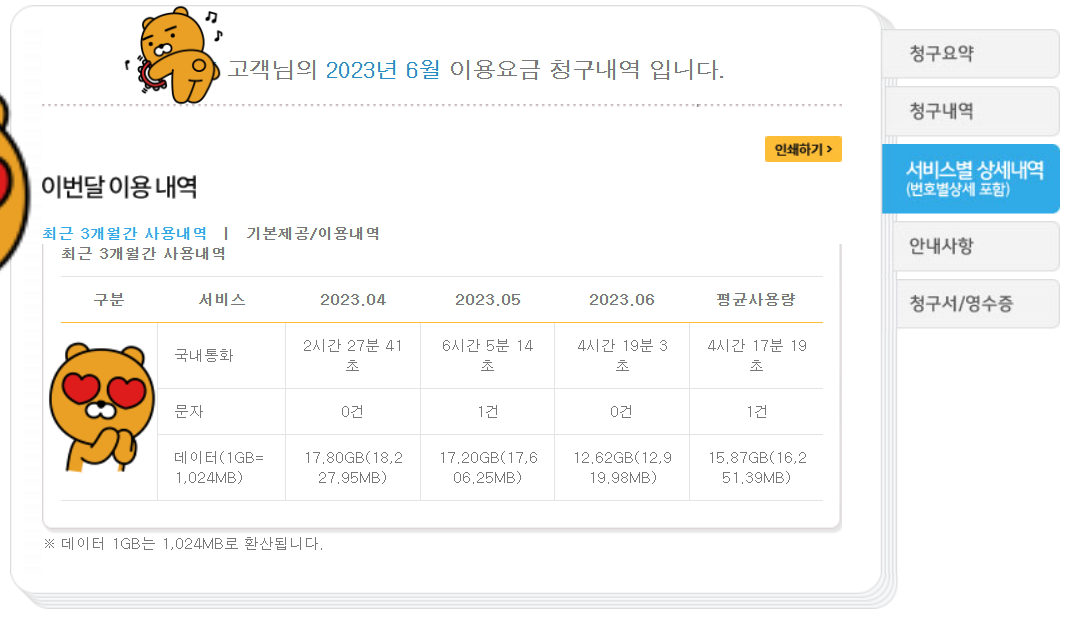Click the 12.62GB data usage cell
Screen dimensions: 1076x632
622,467
